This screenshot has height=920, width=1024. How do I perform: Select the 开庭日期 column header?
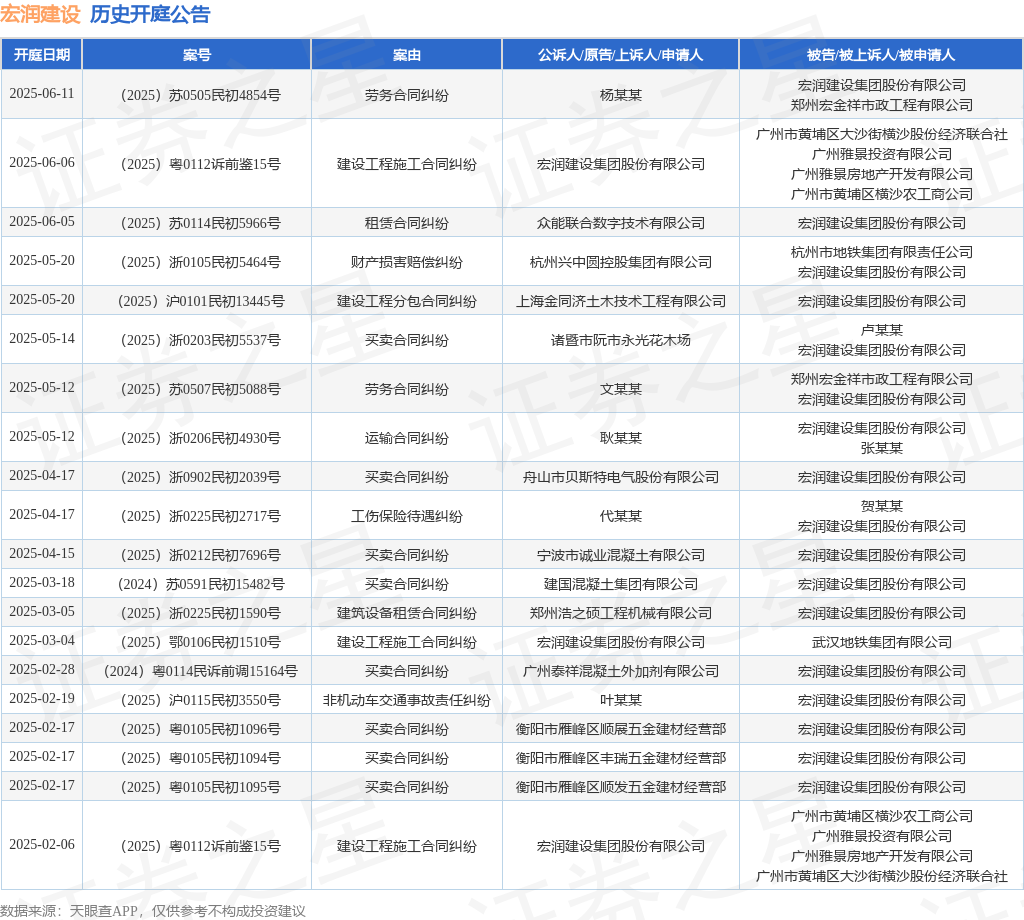pyautogui.click(x=42, y=55)
